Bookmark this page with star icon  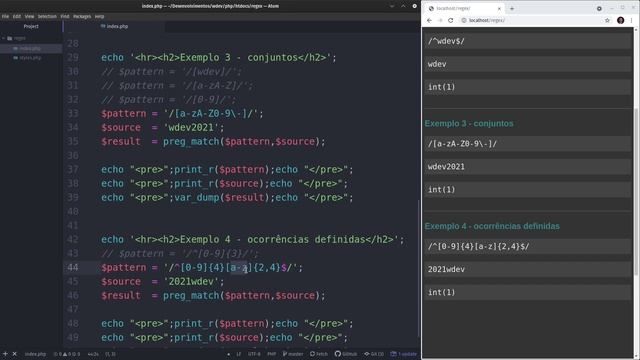click(607, 20)
